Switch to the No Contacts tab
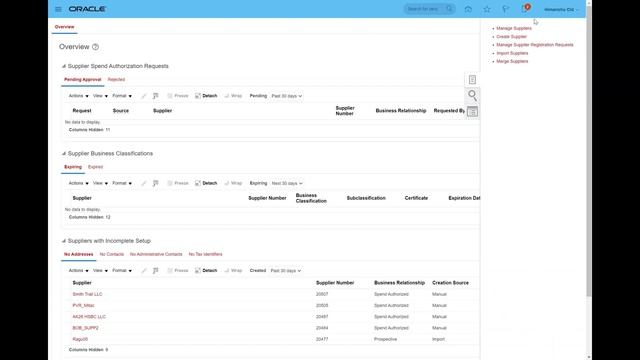The width and height of the screenshot is (640, 360). coord(112,254)
